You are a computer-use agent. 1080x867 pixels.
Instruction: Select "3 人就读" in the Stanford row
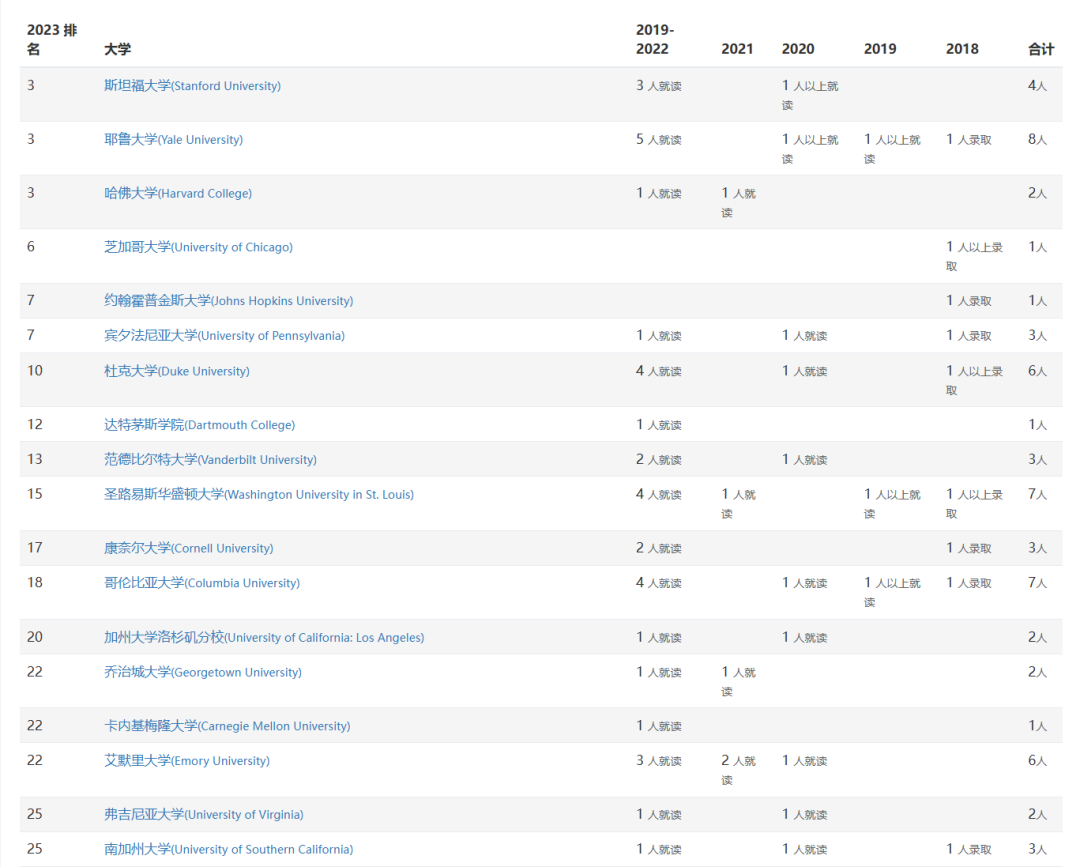658,86
